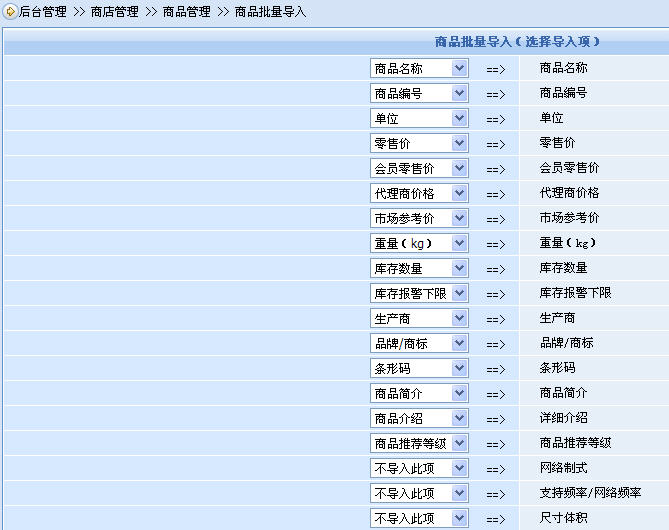The height and width of the screenshot is (530, 669).
Task: Expand the 代理商价格 dropdown
Action: 418,193
